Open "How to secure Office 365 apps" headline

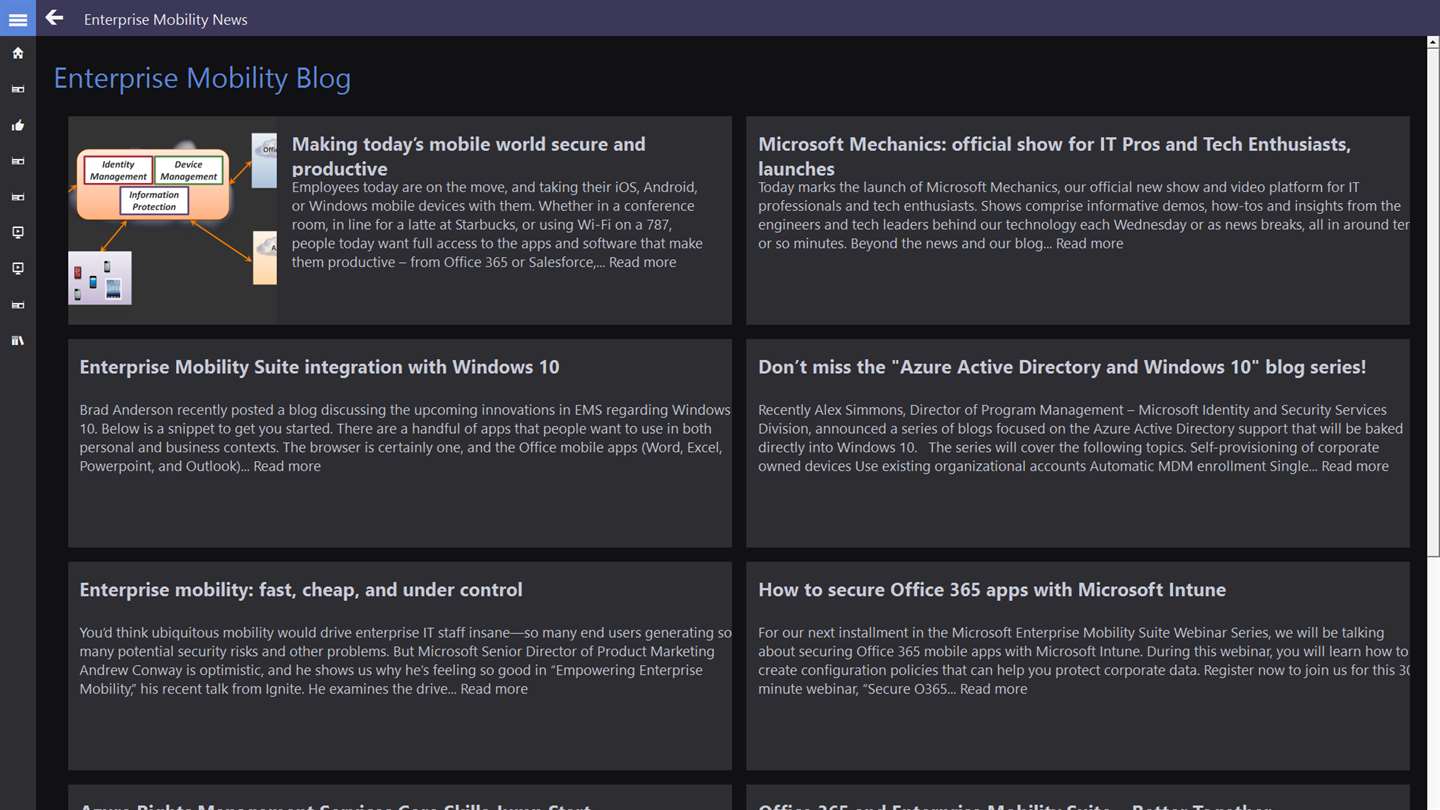pyautogui.click(x=991, y=590)
